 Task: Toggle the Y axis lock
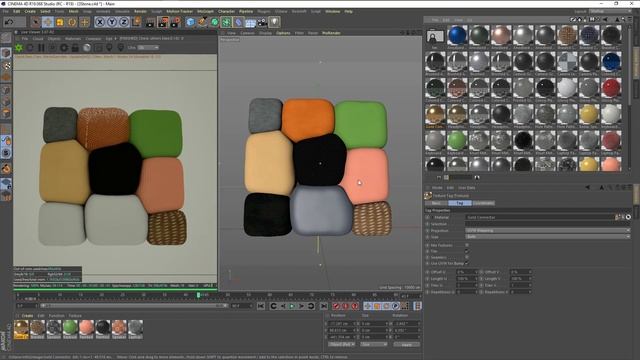[x=112, y=22]
